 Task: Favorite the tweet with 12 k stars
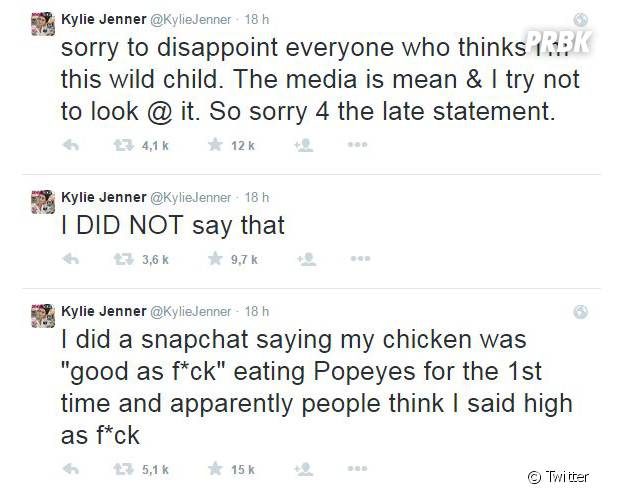click(215, 144)
